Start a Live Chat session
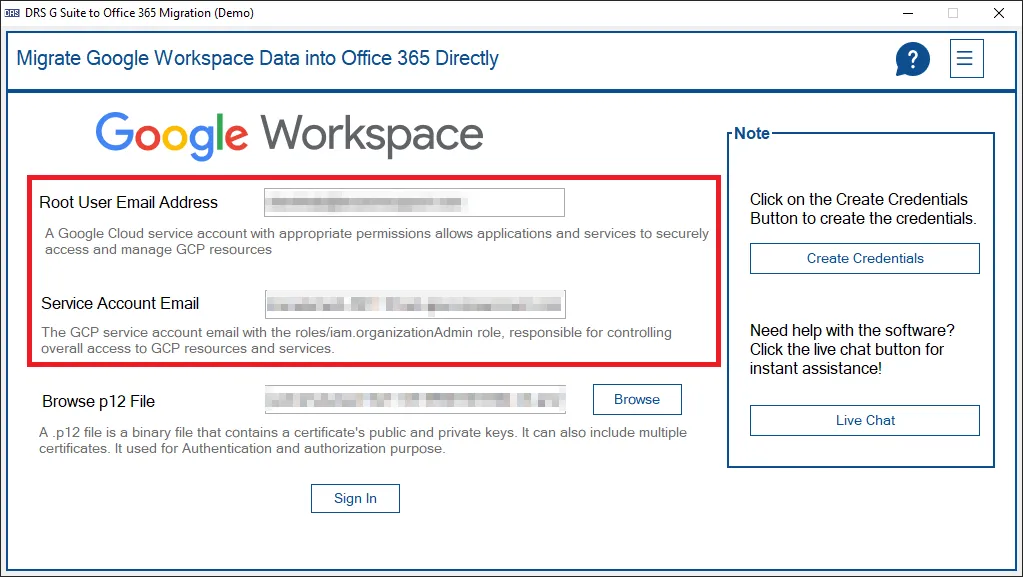This screenshot has height=577, width=1023. [x=865, y=420]
